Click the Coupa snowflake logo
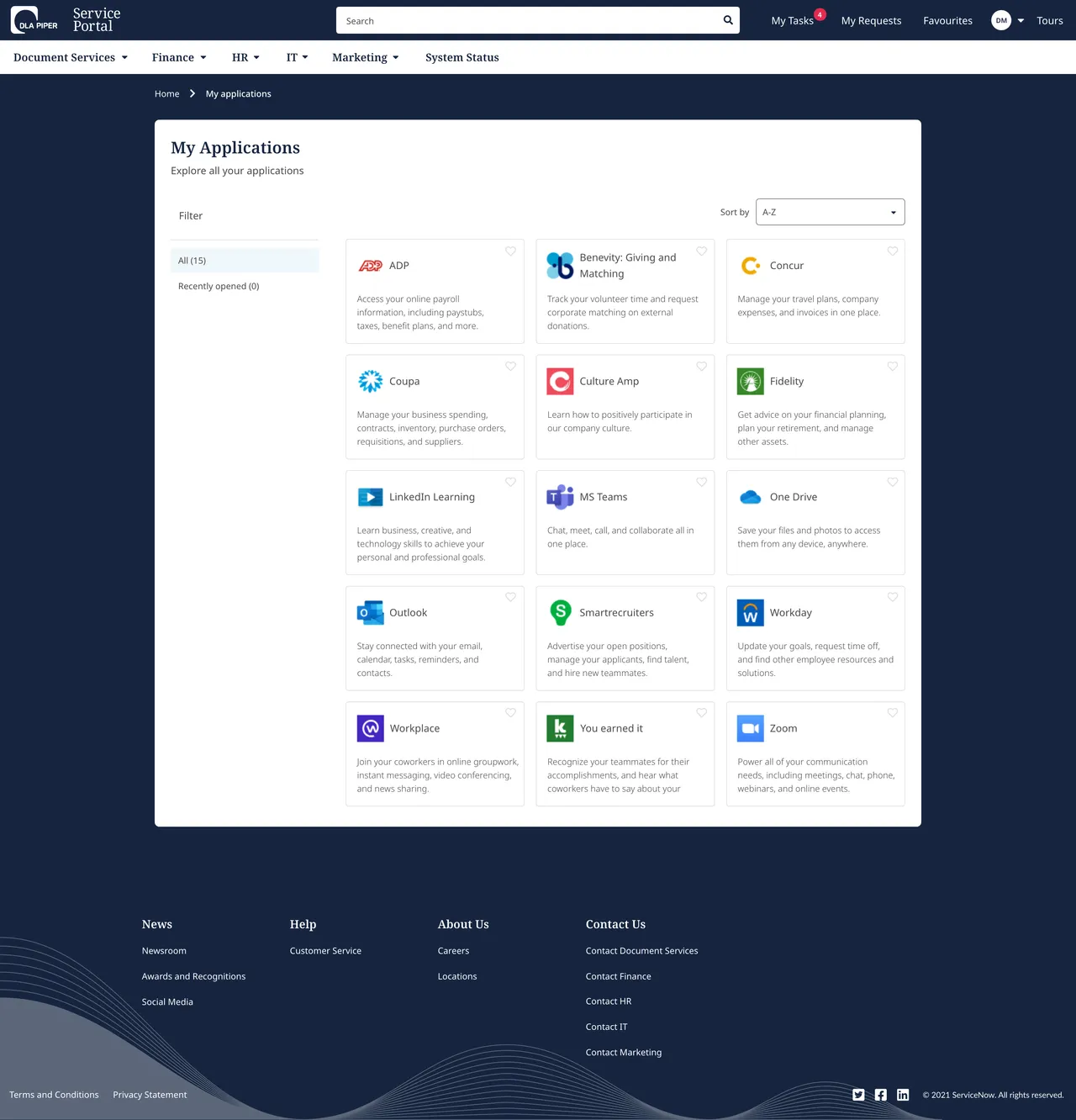Image resolution: width=1076 pixels, height=1120 pixels. coord(370,381)
